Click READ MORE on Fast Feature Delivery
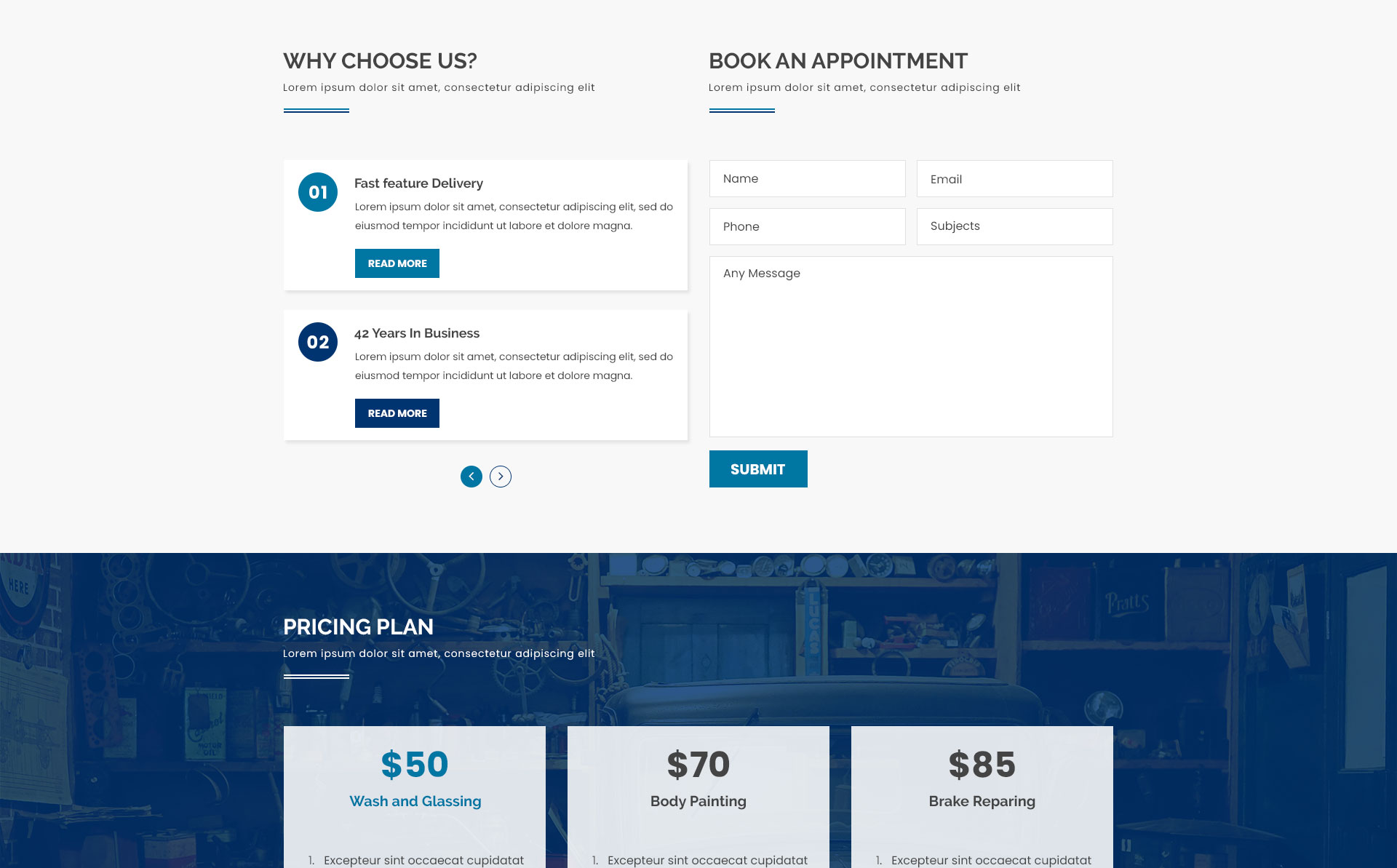This screenshot has height=868, width=1397. click(x=397, y=263)
